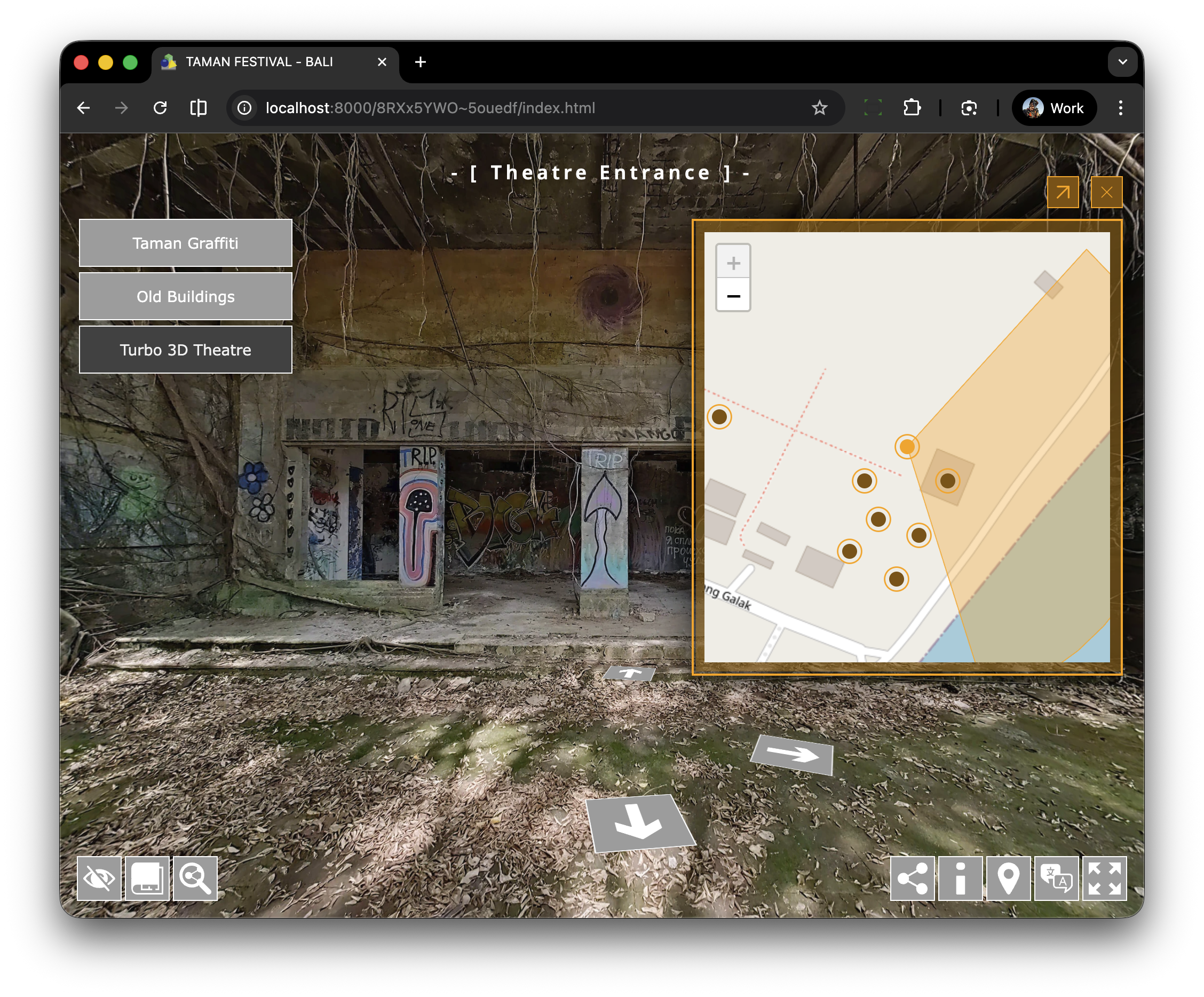Toggle the map location pin icon
Viewport: 1204px width, 997px height.
[1009, 878]
